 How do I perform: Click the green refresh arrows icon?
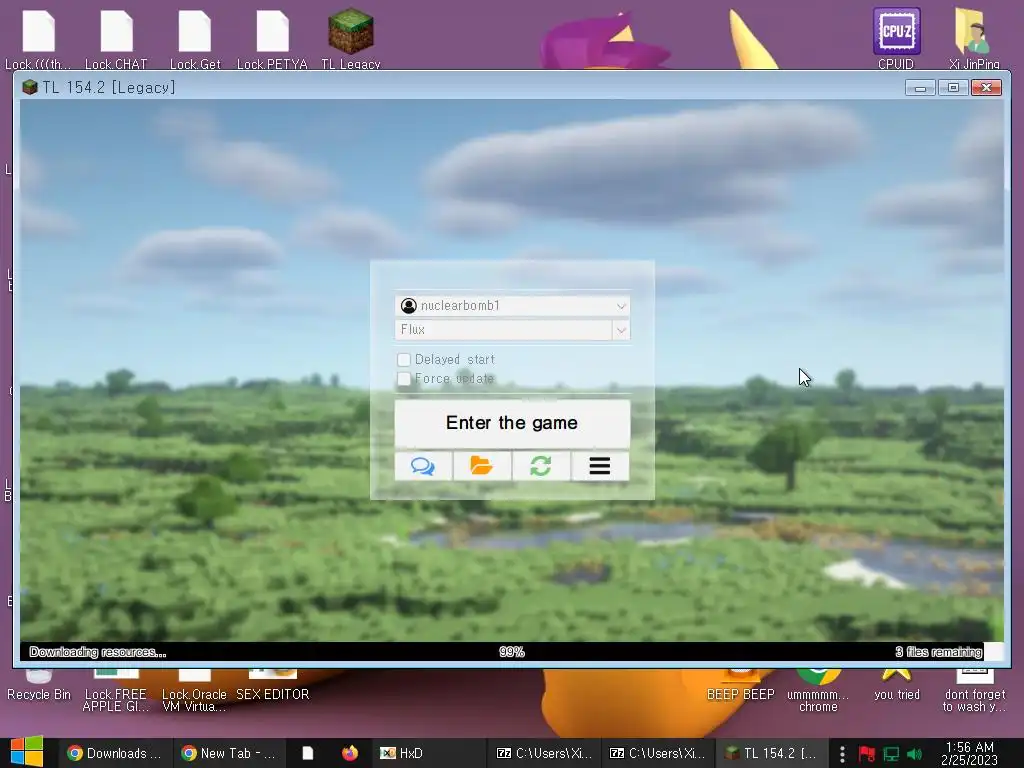[541, 466]
